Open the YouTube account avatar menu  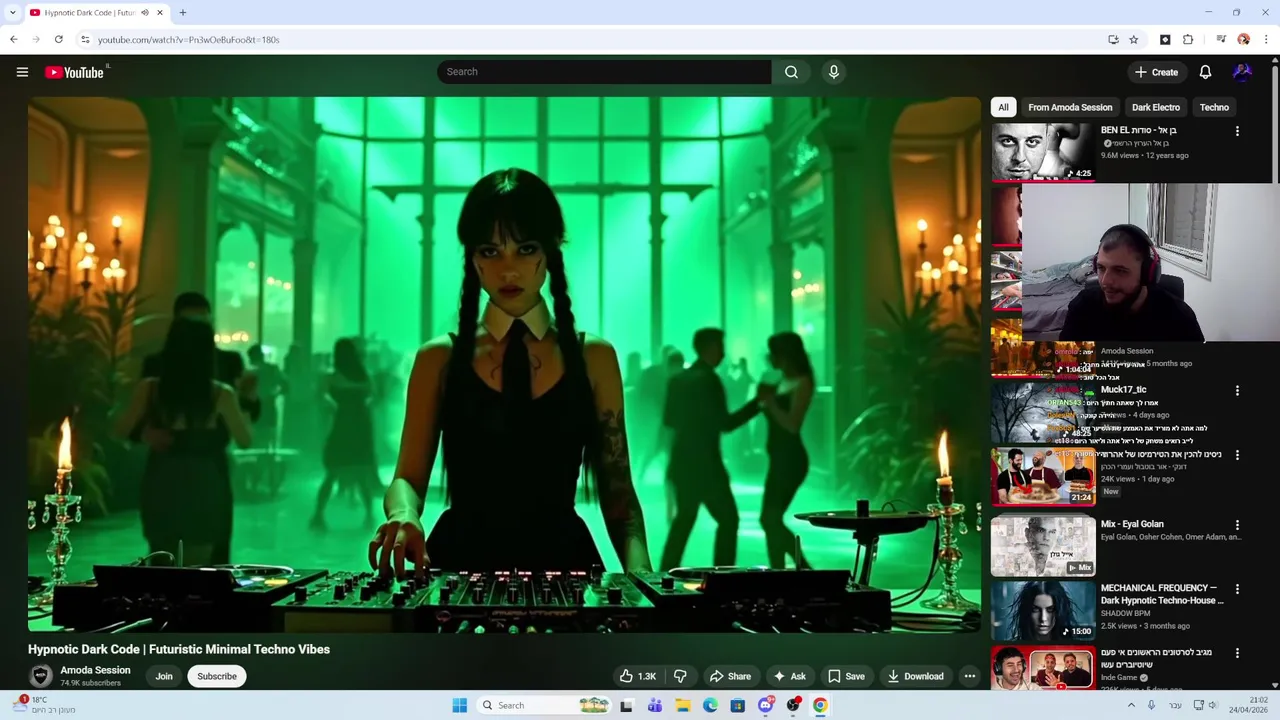pyautogui.click(x=1242, y=72)
